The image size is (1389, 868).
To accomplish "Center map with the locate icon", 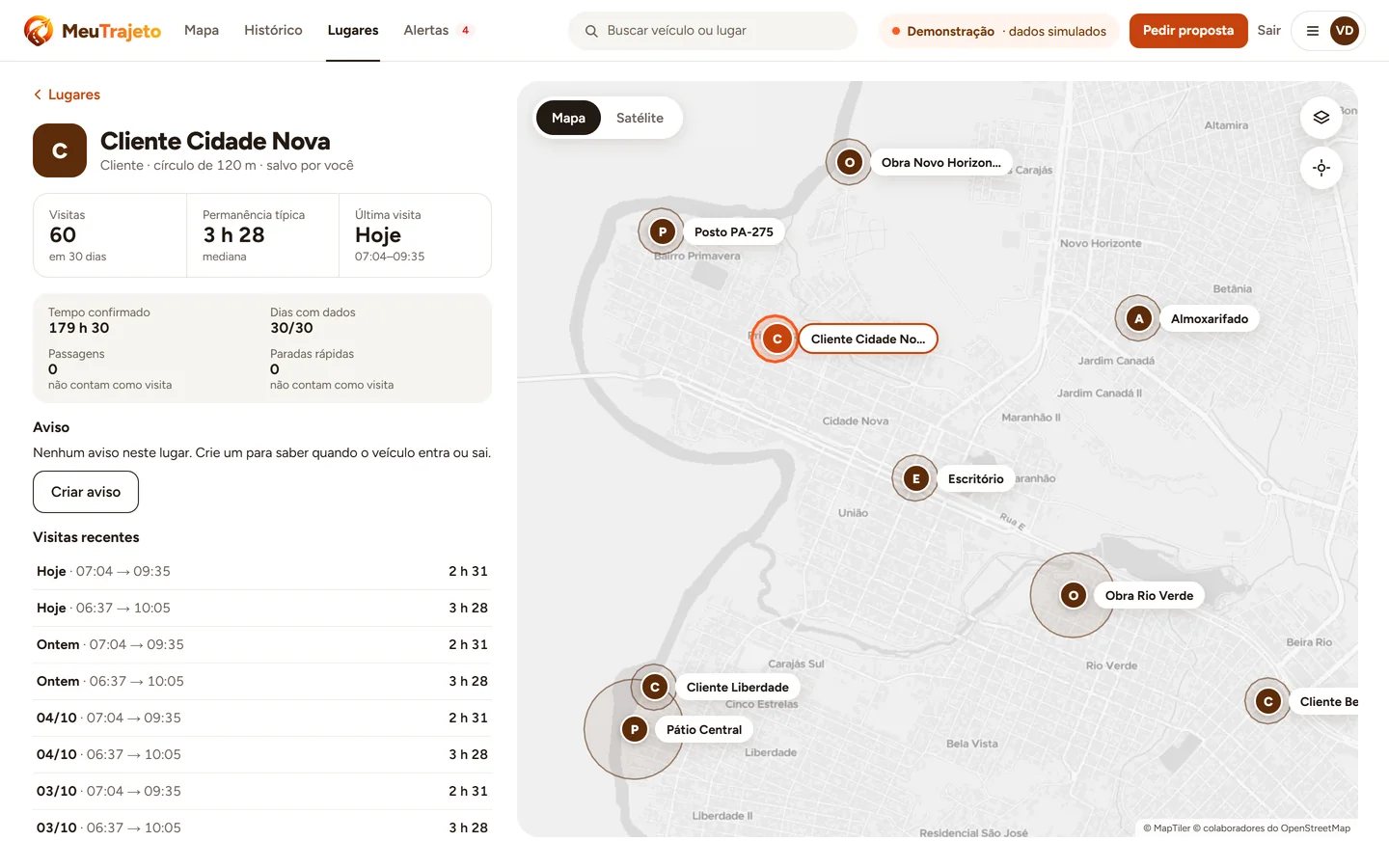I will coord(1321,168).
